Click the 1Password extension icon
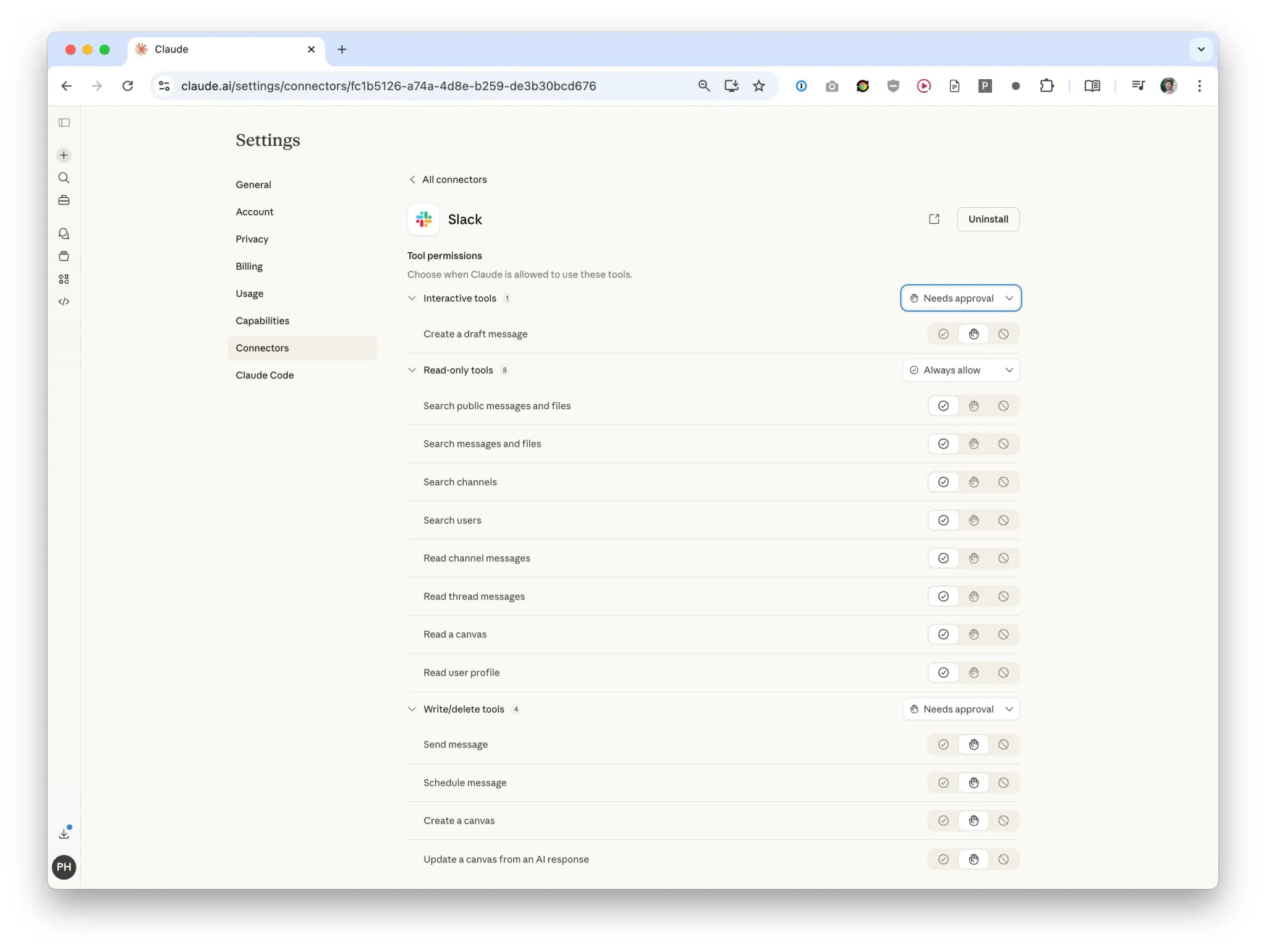 pyautogui.click(x=801, y=86)
